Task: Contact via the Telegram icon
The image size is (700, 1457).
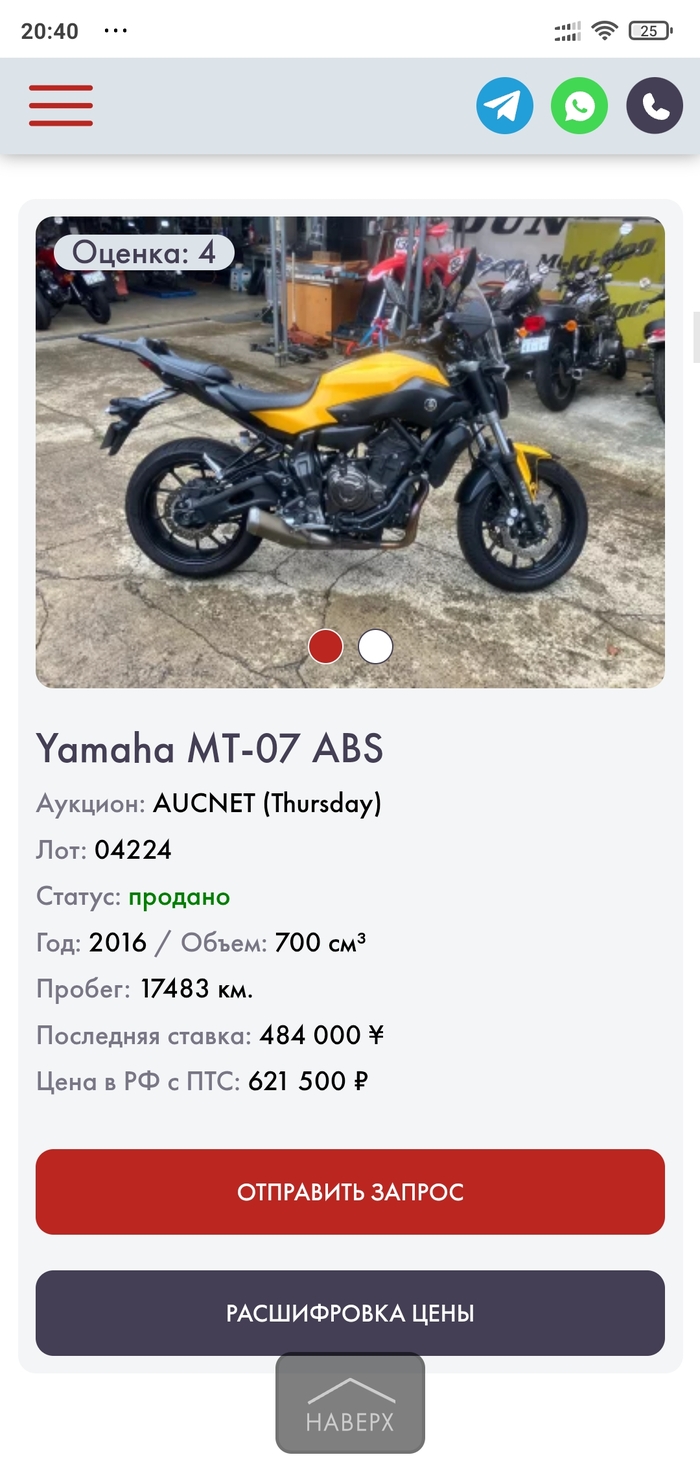Action: [505, 106]
